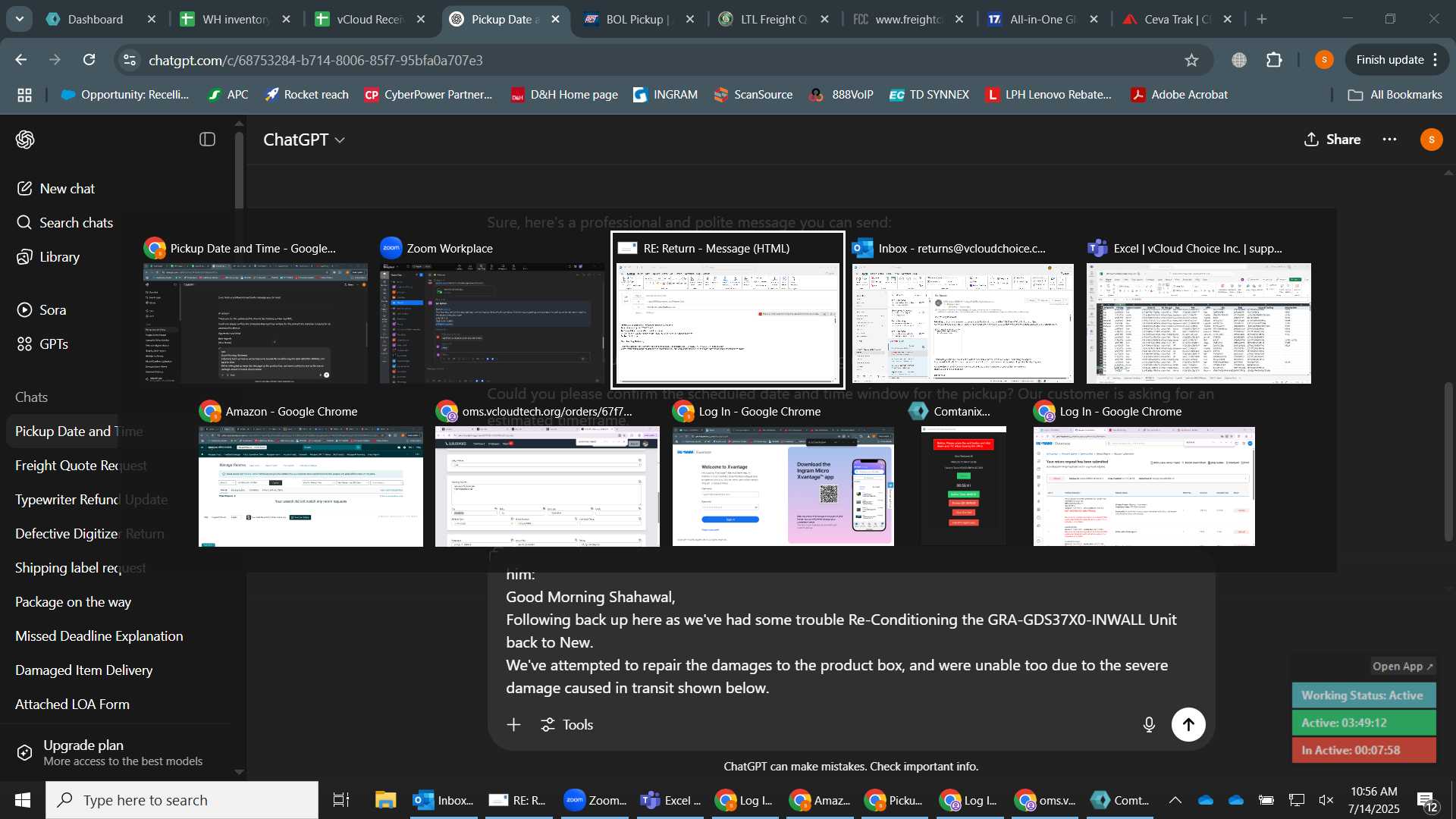Open the ScanSource bookmark

click(753, 95)
